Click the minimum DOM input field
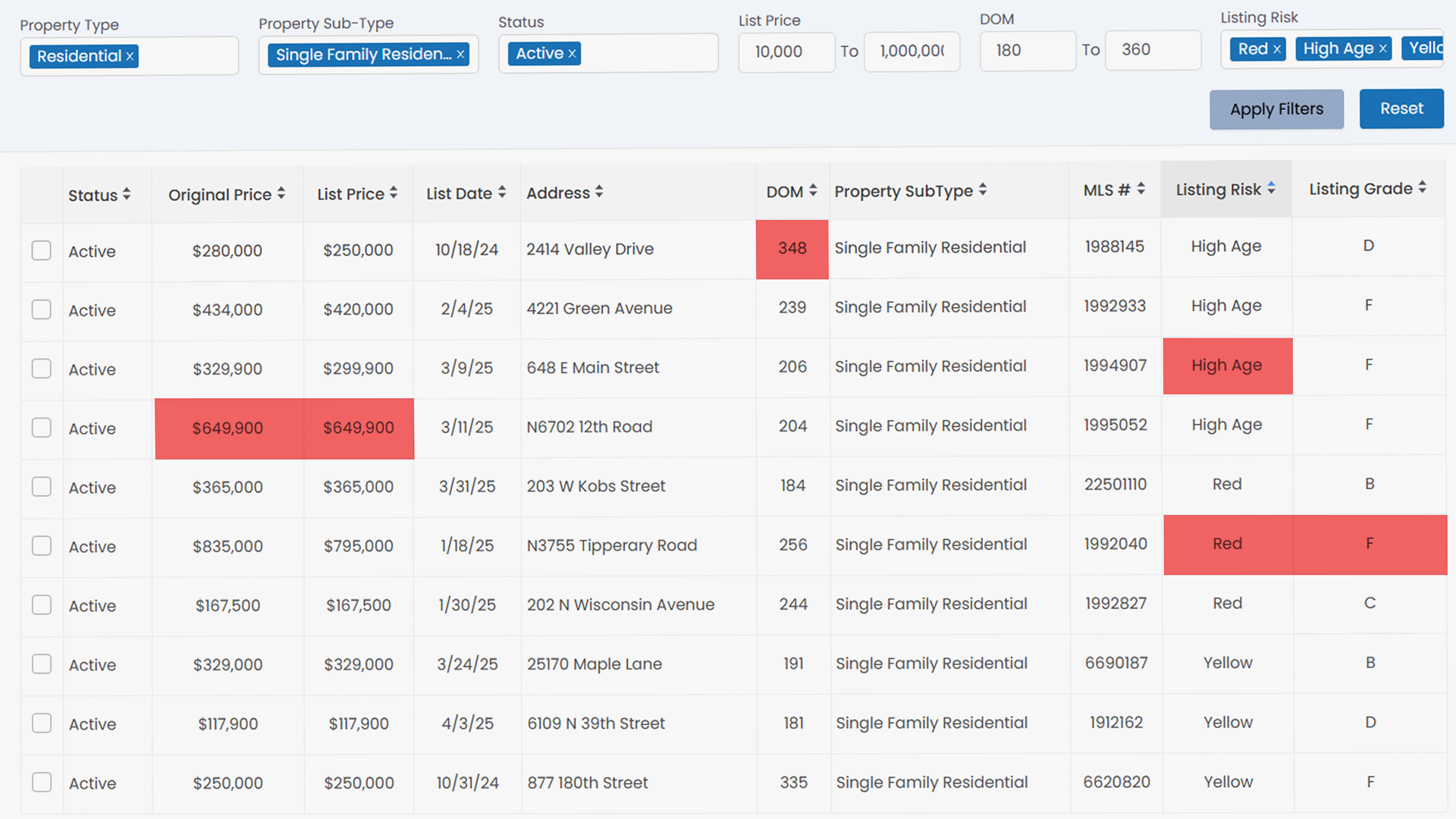This screenshot has width=1456, height=819. [1027, 51]
